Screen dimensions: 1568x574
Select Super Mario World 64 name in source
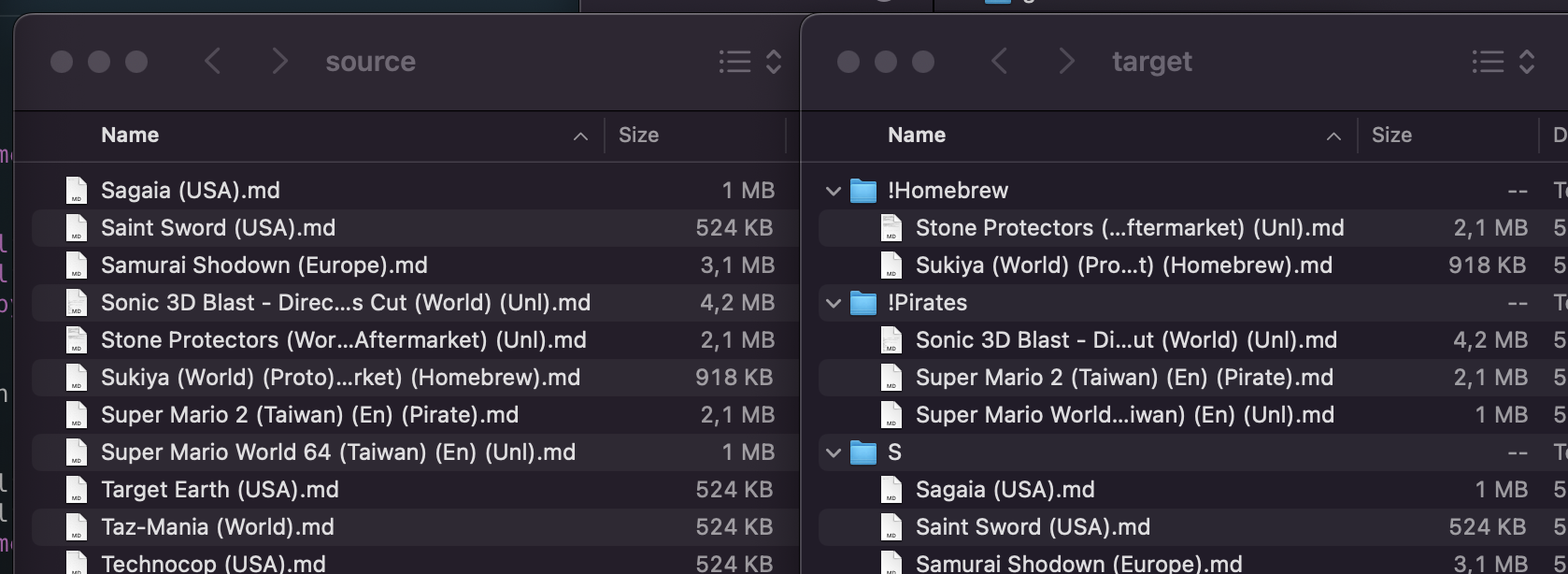pyautogui.click(x=338, y=452)
